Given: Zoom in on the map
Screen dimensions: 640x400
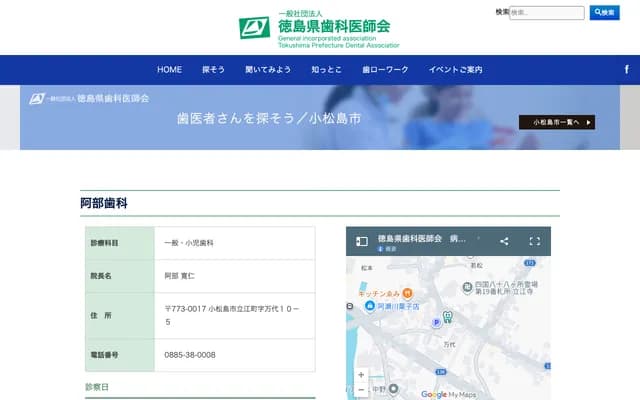Looking at the screenshot, I should point(361,375).
